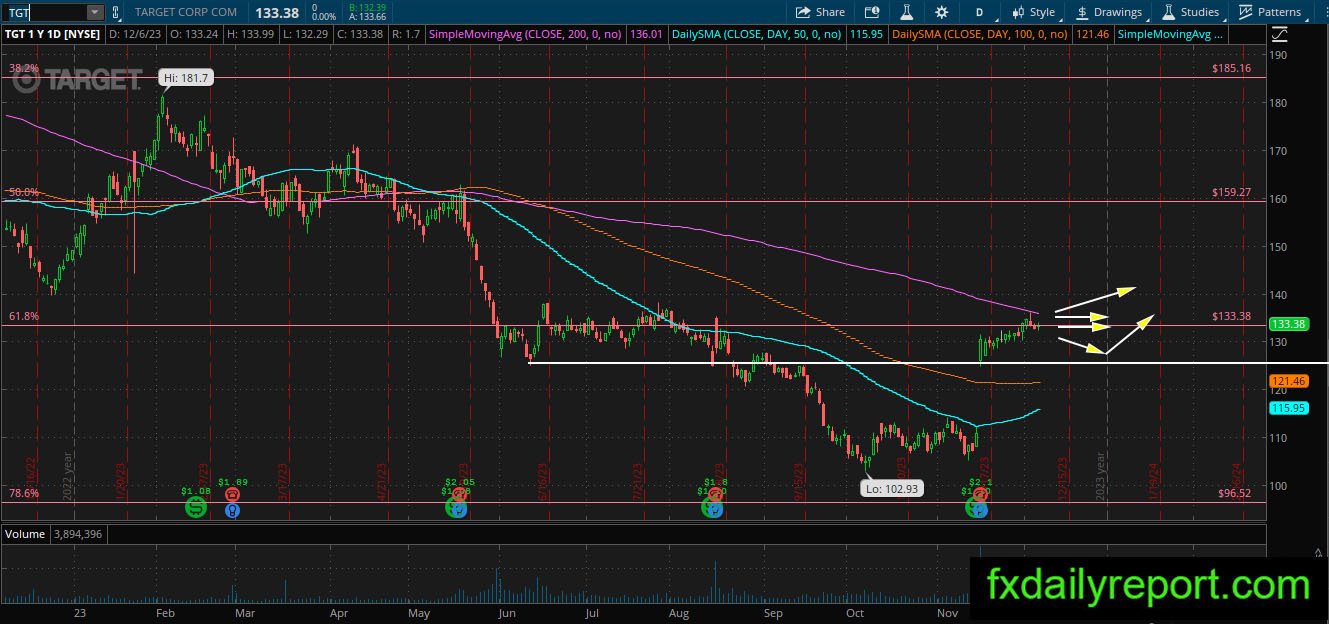Click the TGT symbol input field
This screenshot has height=624, width=1329.
44,12
